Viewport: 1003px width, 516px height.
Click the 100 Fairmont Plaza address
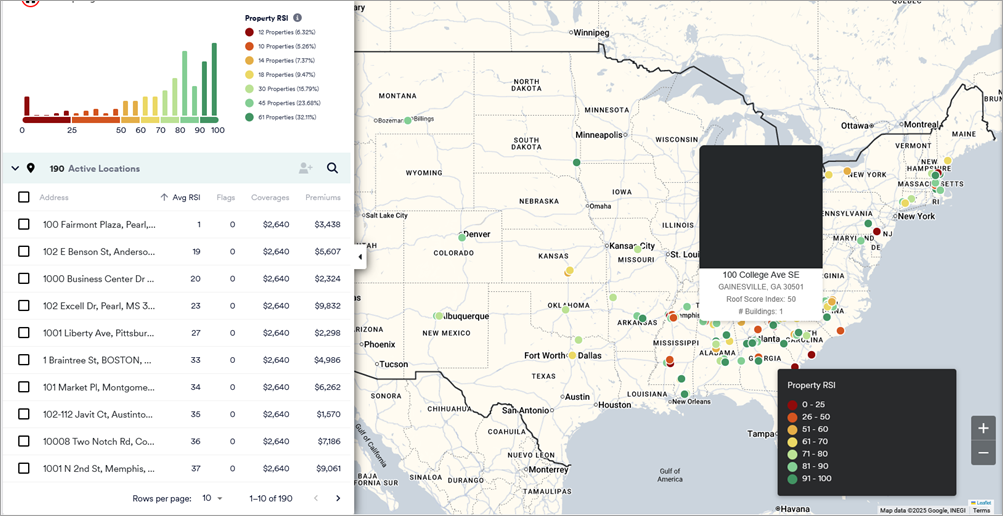point(99,224)
